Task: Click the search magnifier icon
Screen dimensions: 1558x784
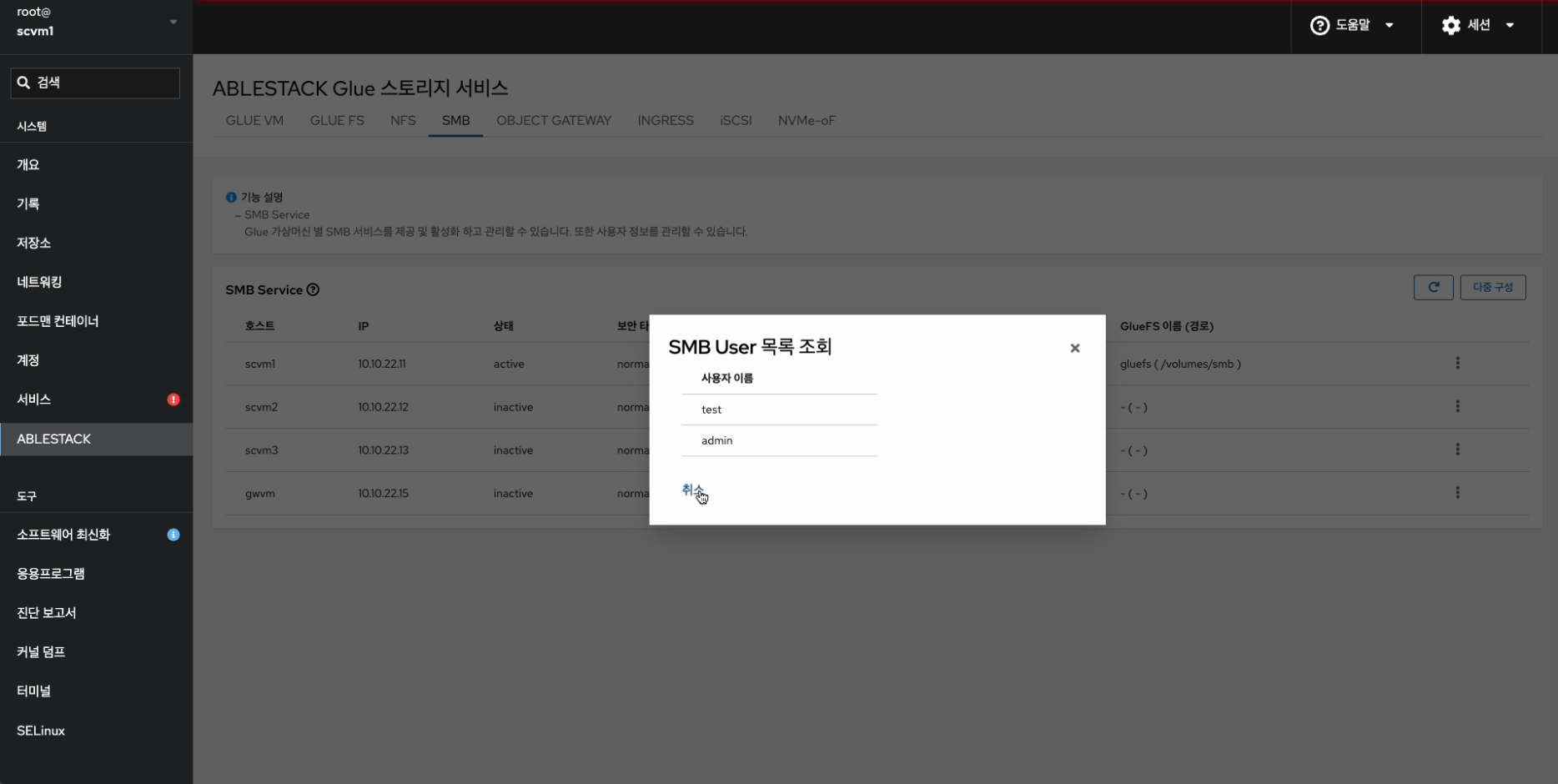Action: tap(23, 83)
